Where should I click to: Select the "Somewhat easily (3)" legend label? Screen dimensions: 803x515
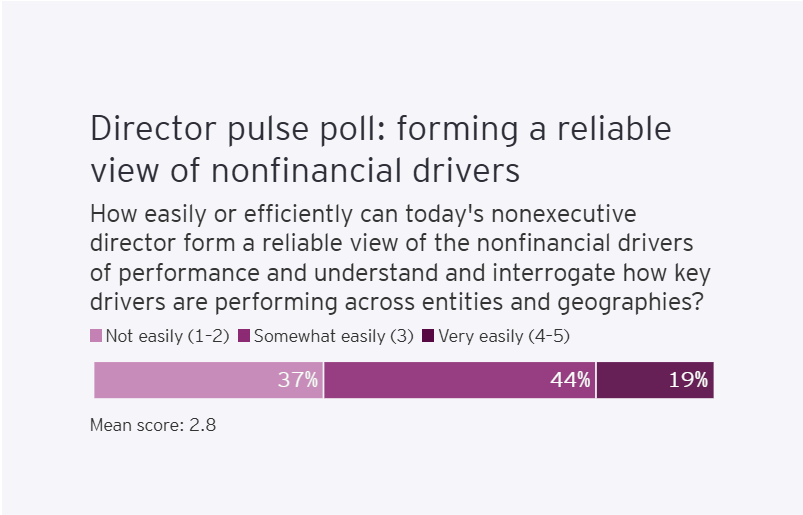point(333,336)
